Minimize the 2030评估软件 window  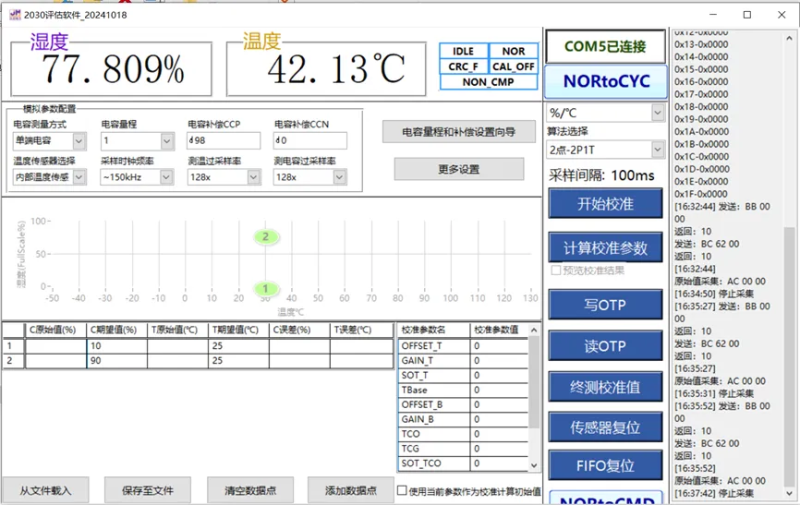point(713,15)
